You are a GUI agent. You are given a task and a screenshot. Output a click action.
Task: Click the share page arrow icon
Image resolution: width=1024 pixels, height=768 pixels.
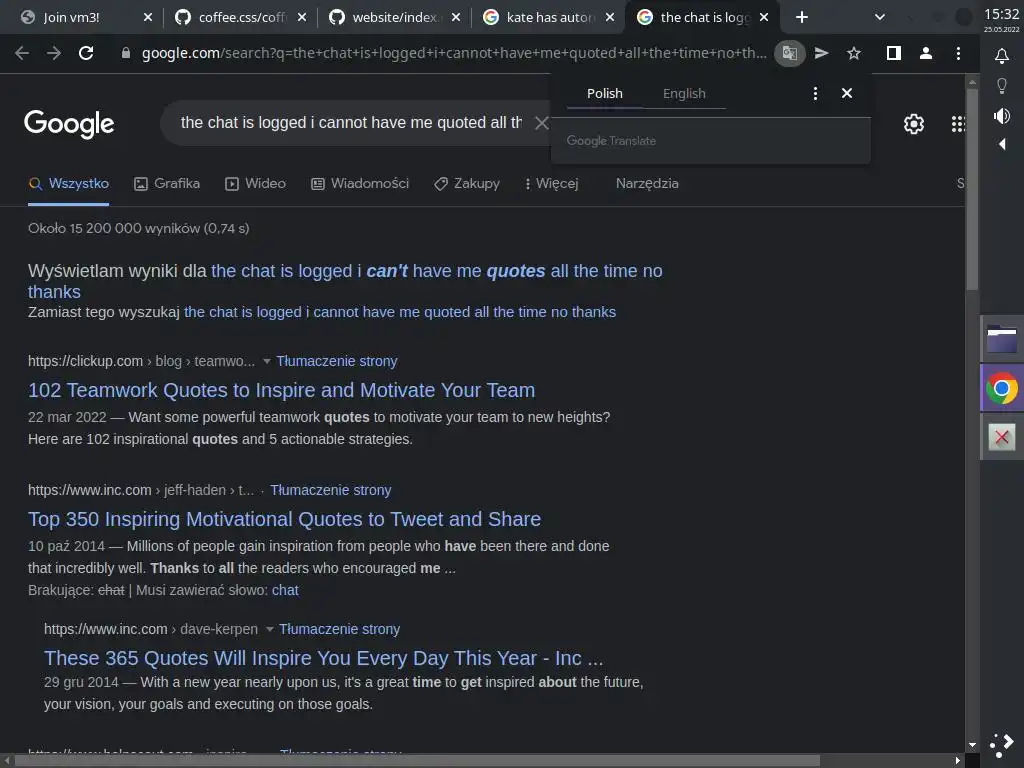822,54
